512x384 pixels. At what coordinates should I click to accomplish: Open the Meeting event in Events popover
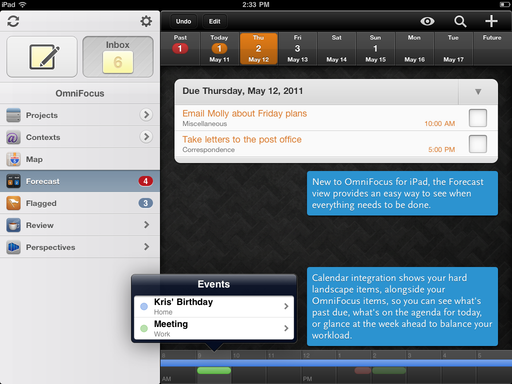click(214, 328)
